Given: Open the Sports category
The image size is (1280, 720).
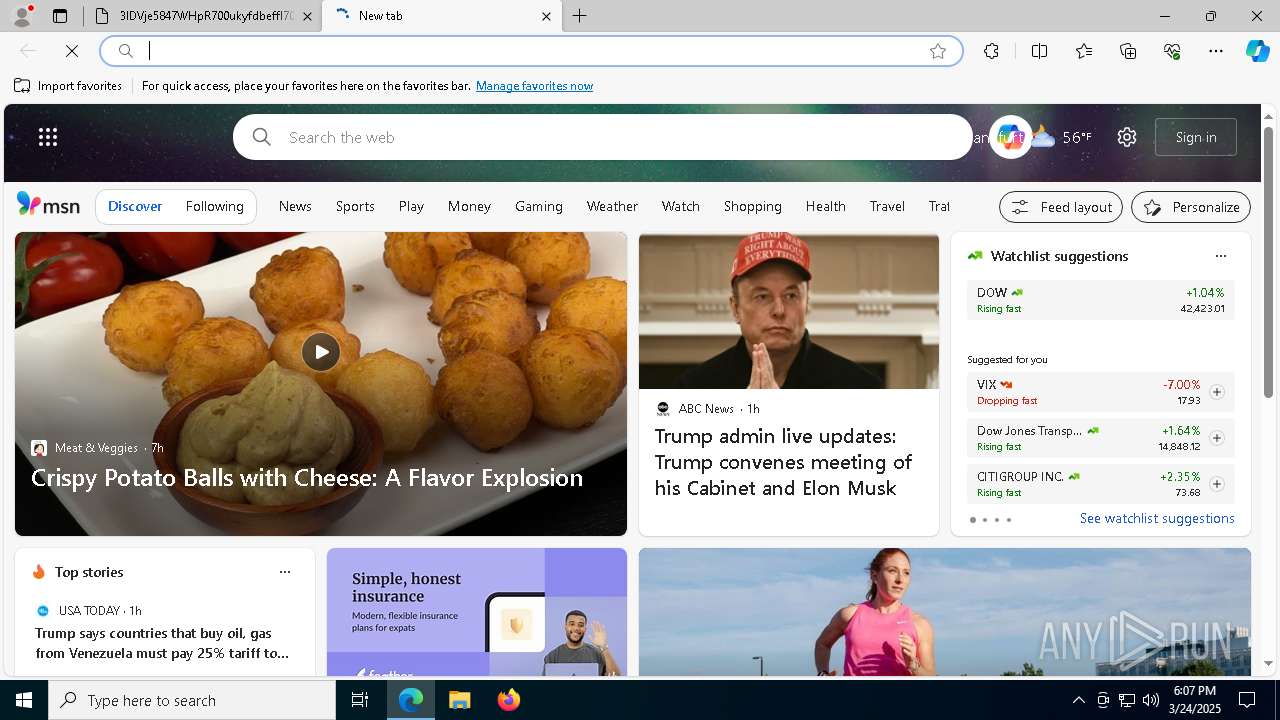Looking at the screenshot, I should coord(355,206).
